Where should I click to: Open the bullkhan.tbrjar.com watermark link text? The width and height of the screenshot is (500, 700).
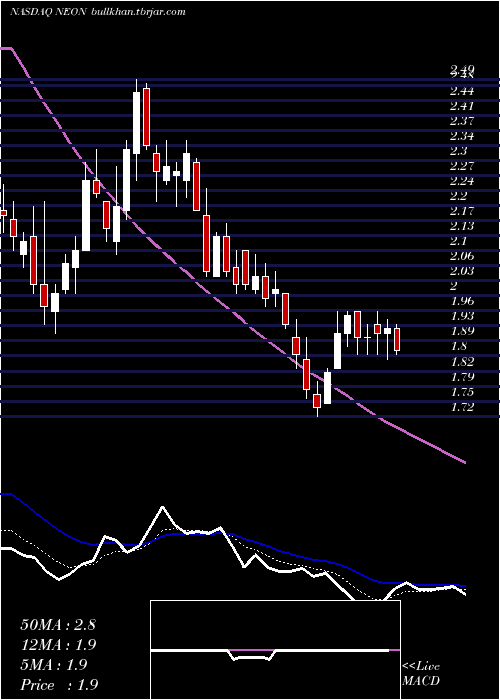(138, 12)
